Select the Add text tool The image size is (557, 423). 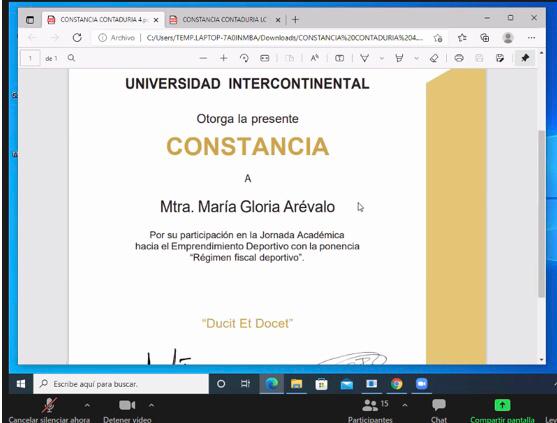(x=340, y=58)
